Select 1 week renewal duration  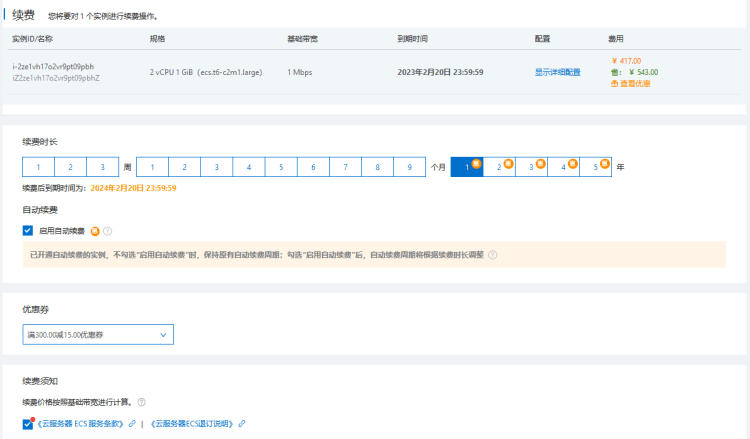[x=38, y=168]
